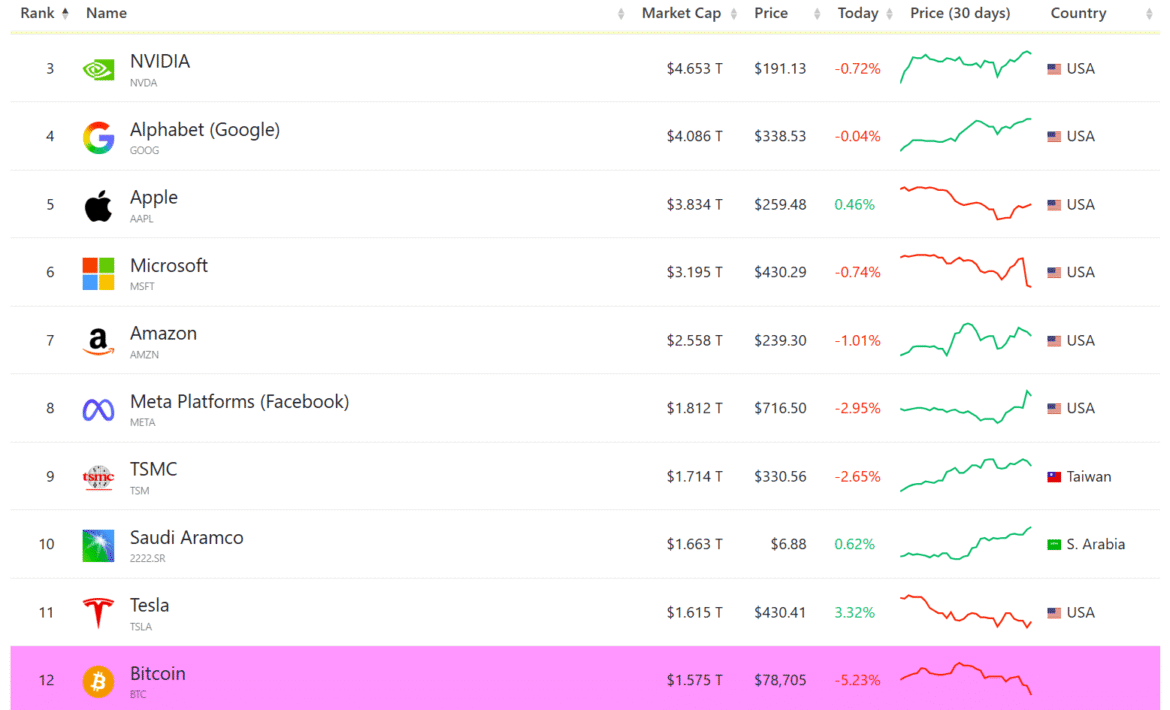This screenshot has width=1170, height=710.
Task: Click the highlighted Bitcoin row
Action: [x=500, y=680]
